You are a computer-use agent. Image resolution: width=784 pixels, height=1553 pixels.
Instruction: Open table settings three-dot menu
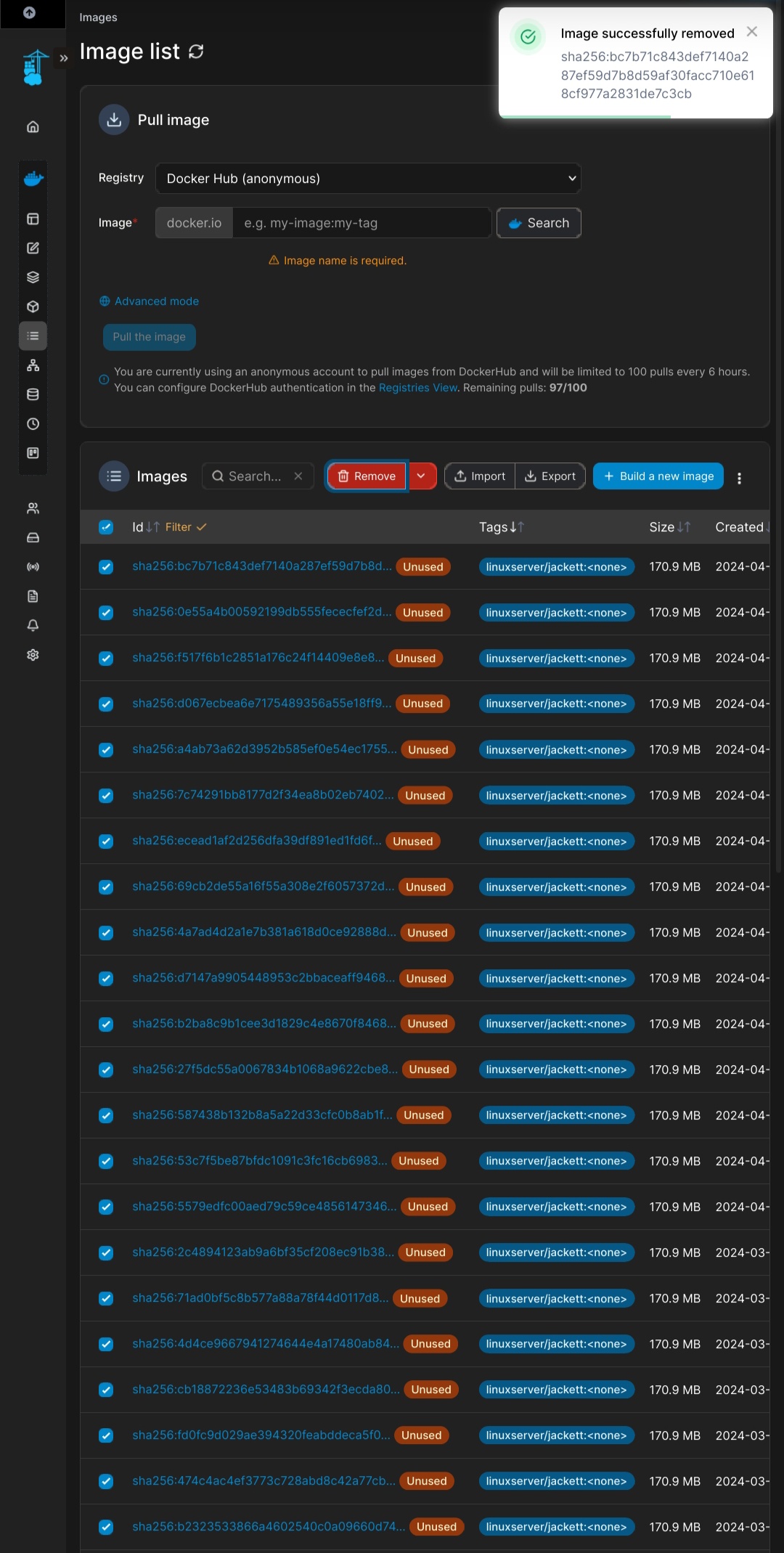click(x=739, y=478)
